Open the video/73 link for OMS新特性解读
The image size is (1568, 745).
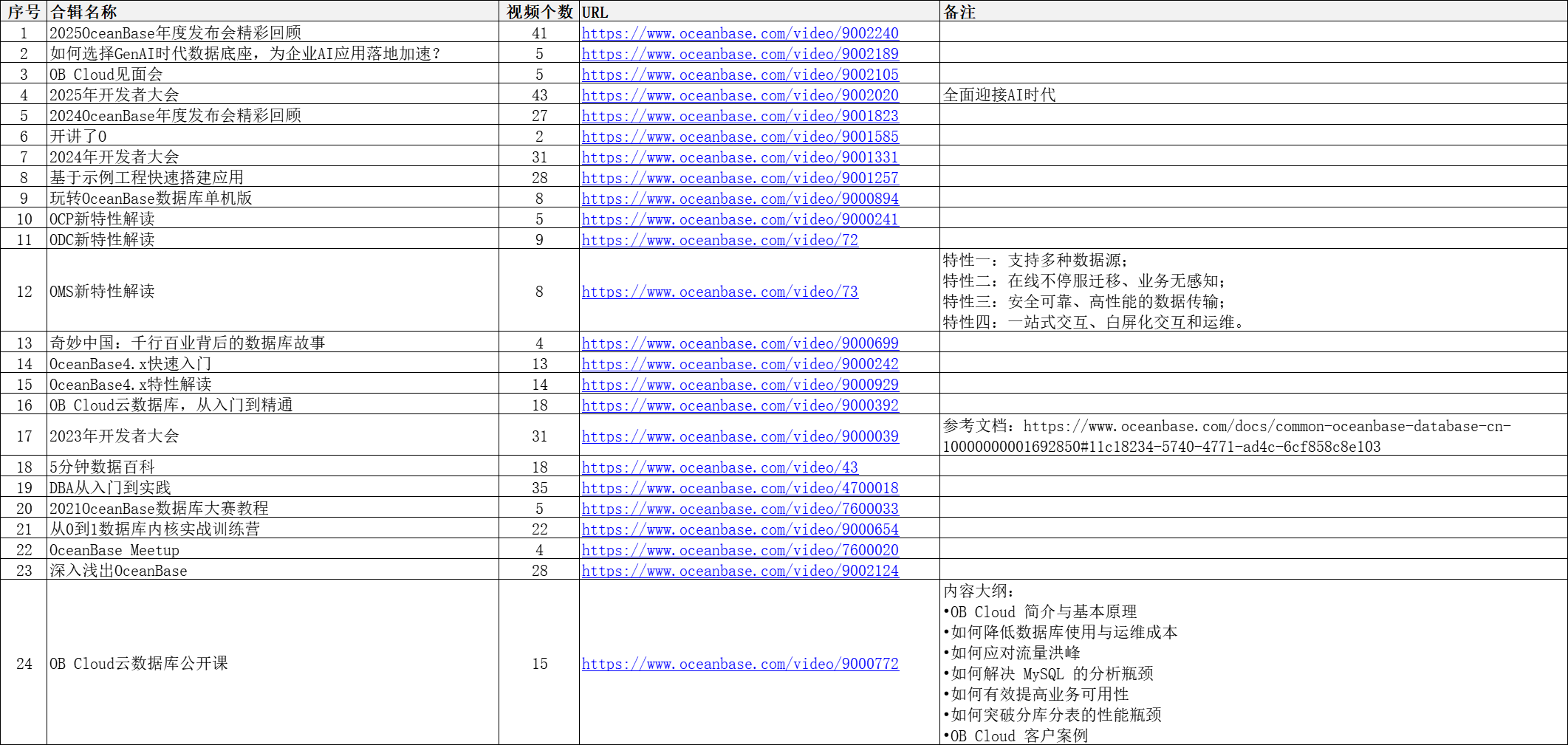719,292
